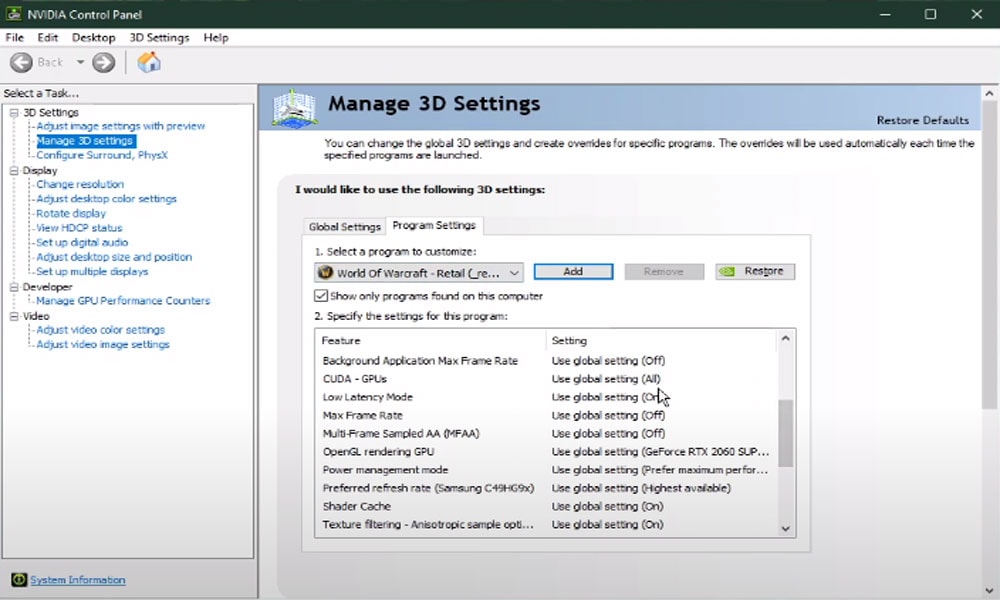1000x600 pixels.
Task: Click the Forward arrow icon
Action: (x=103, y=62)
